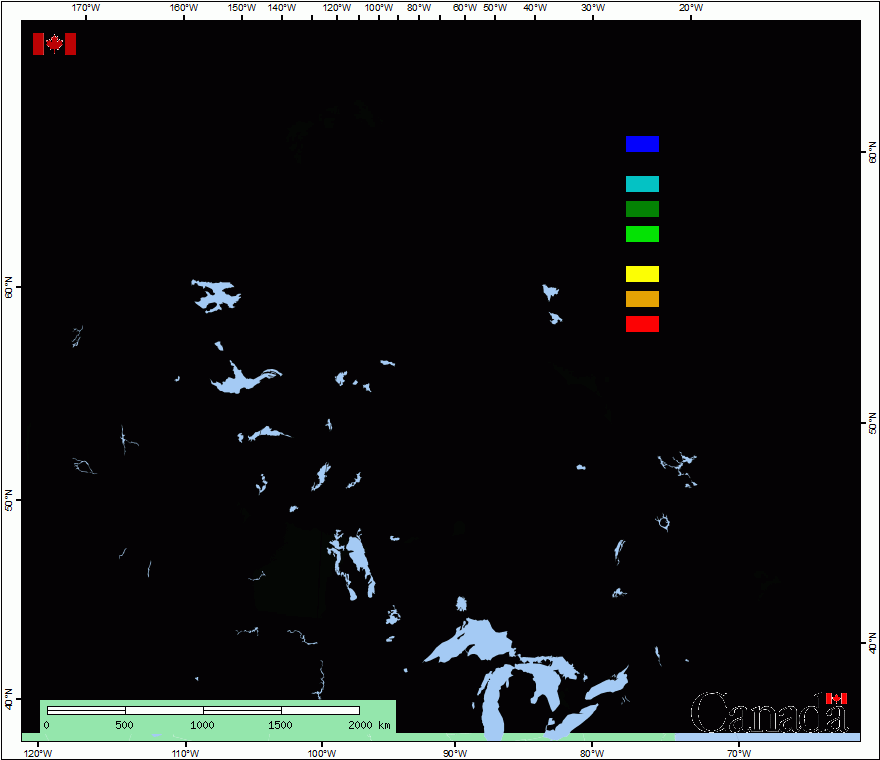Click the 90°W label on bottom axis
The image size is (880, 760).
[454, 752]
